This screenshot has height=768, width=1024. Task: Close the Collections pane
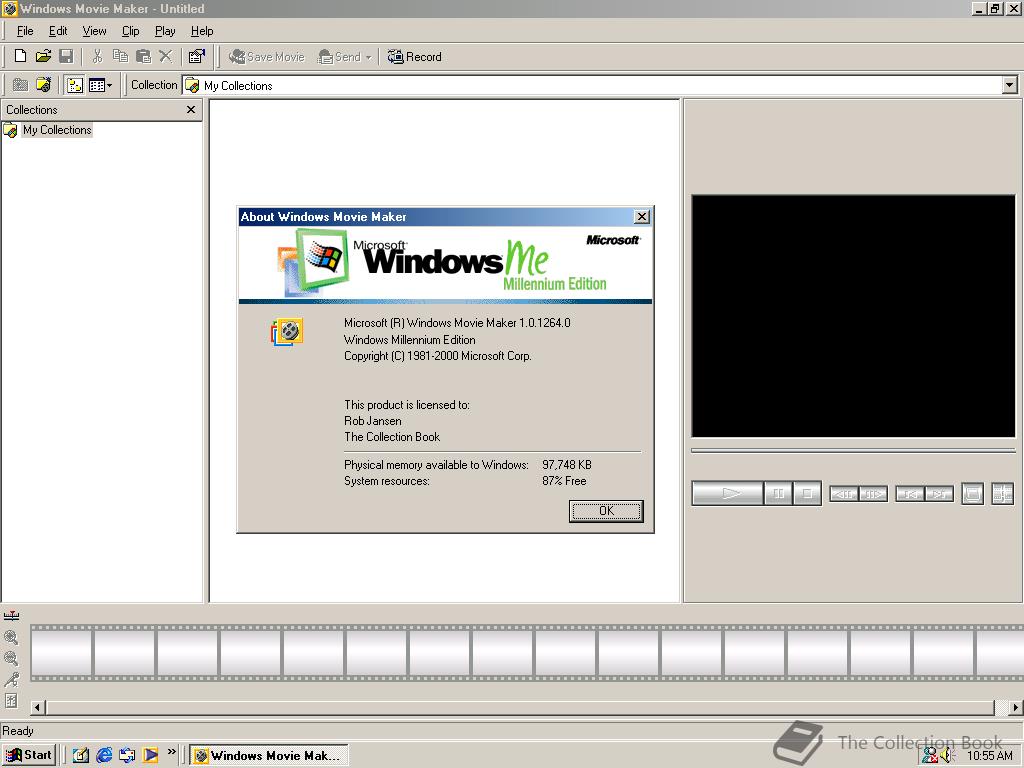(191, 110)
